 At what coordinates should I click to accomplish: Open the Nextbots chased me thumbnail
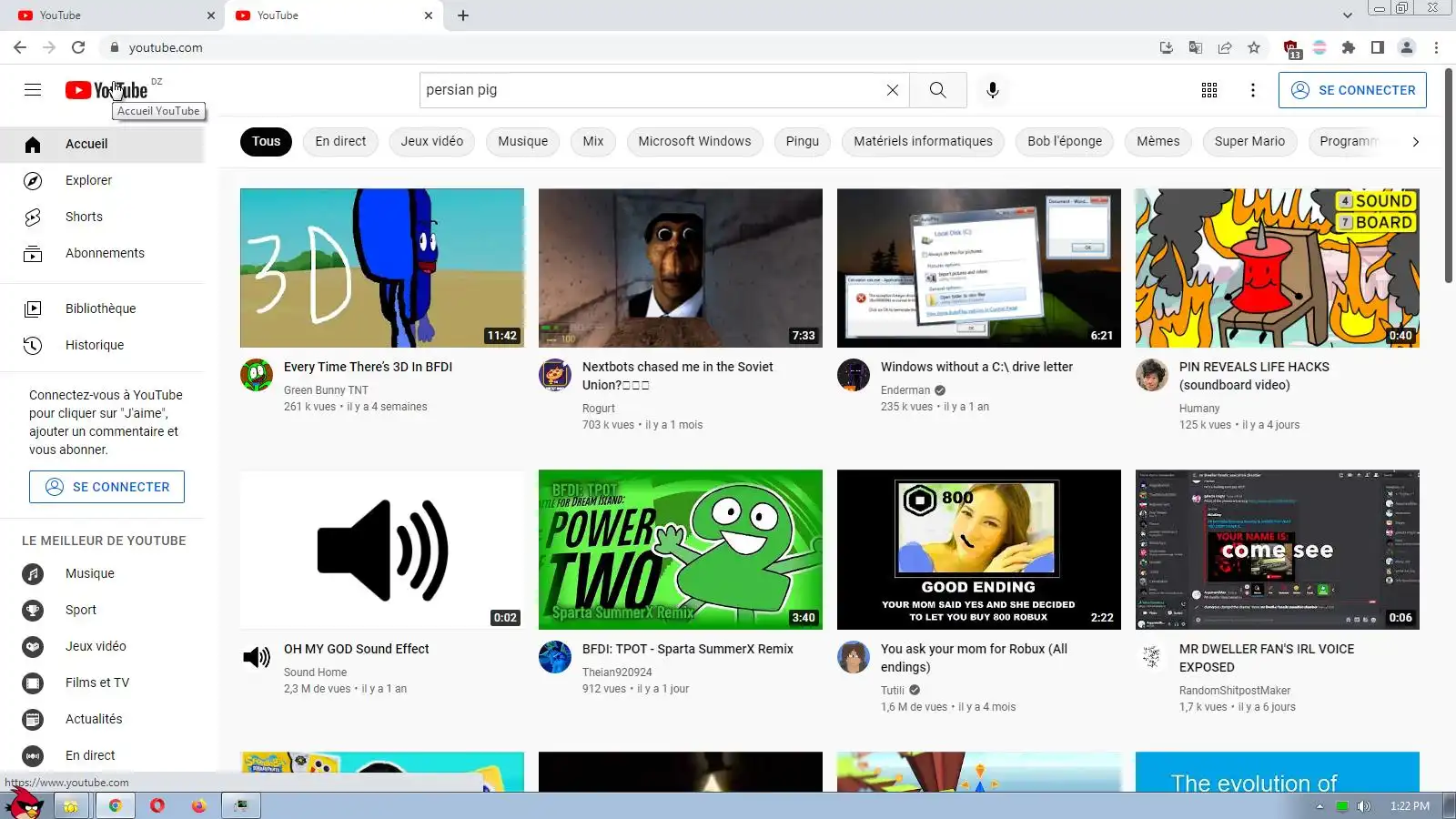[681, 268]
